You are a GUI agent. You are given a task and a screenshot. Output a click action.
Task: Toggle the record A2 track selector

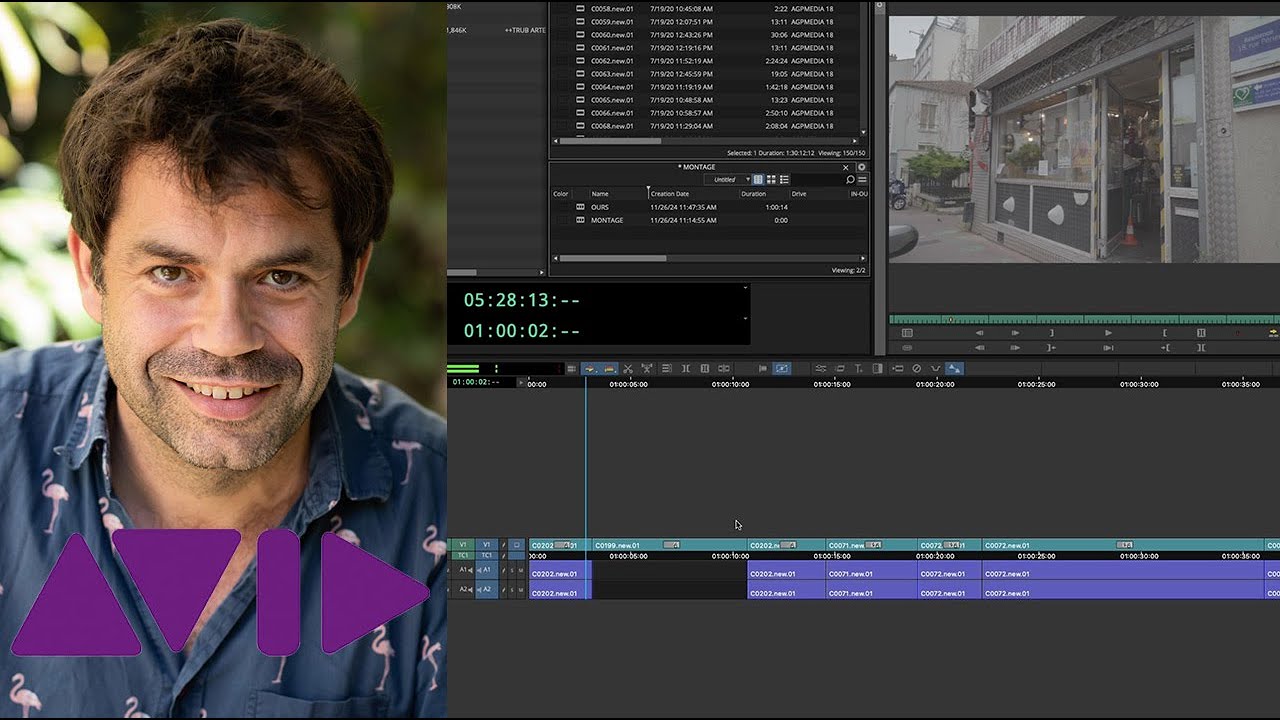click(x=487, y=589)
